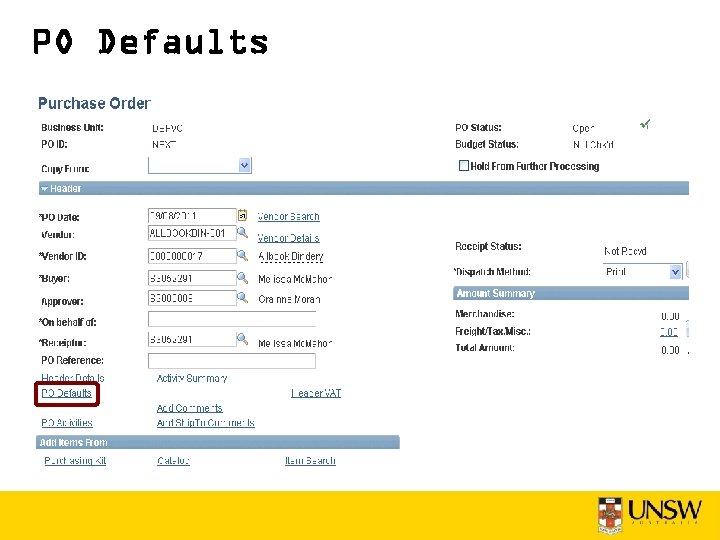Viewport: 720px width, 540px height.
Task: Click the Vendor lookup magnifier icon
Action: (242, 233)
